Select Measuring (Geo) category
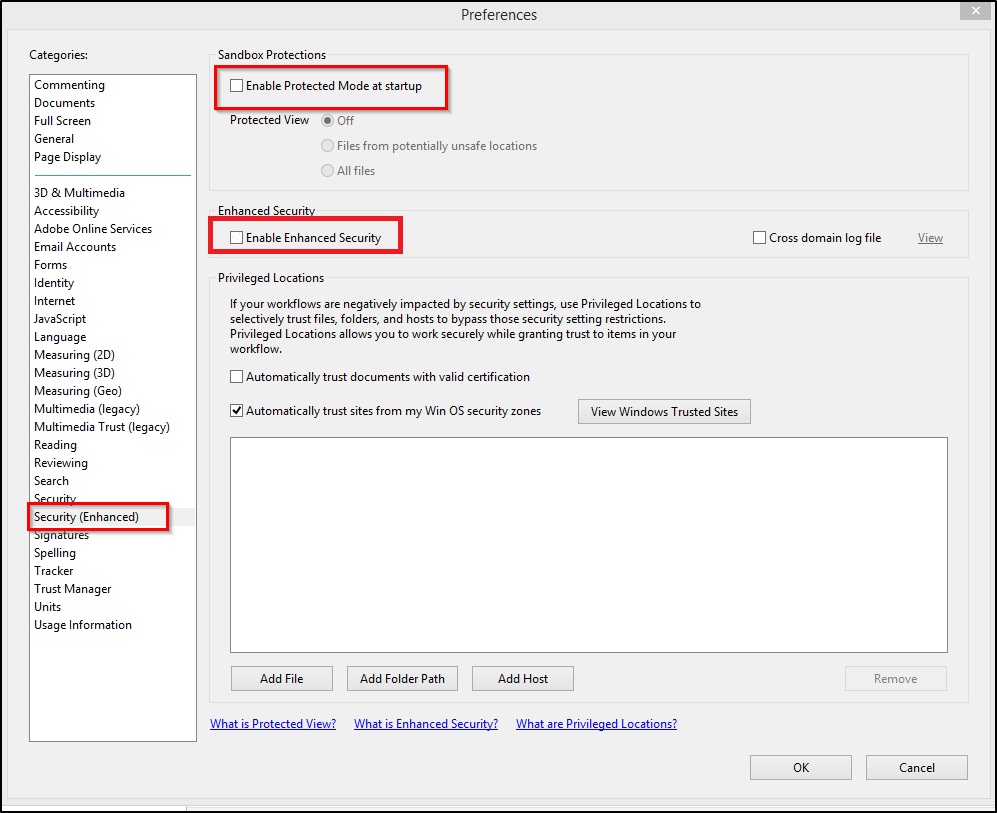The height and width of the screenshot is (813, 997). [78, 390]
